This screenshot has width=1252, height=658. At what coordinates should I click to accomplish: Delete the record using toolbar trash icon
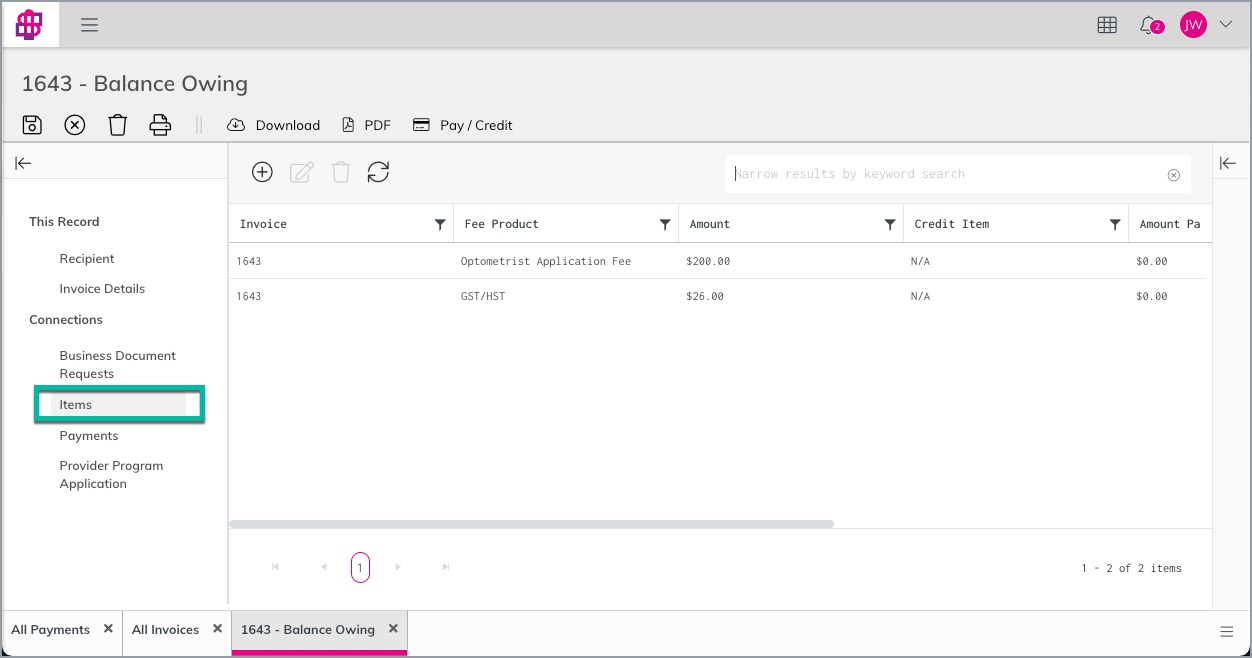click(118, 125)
